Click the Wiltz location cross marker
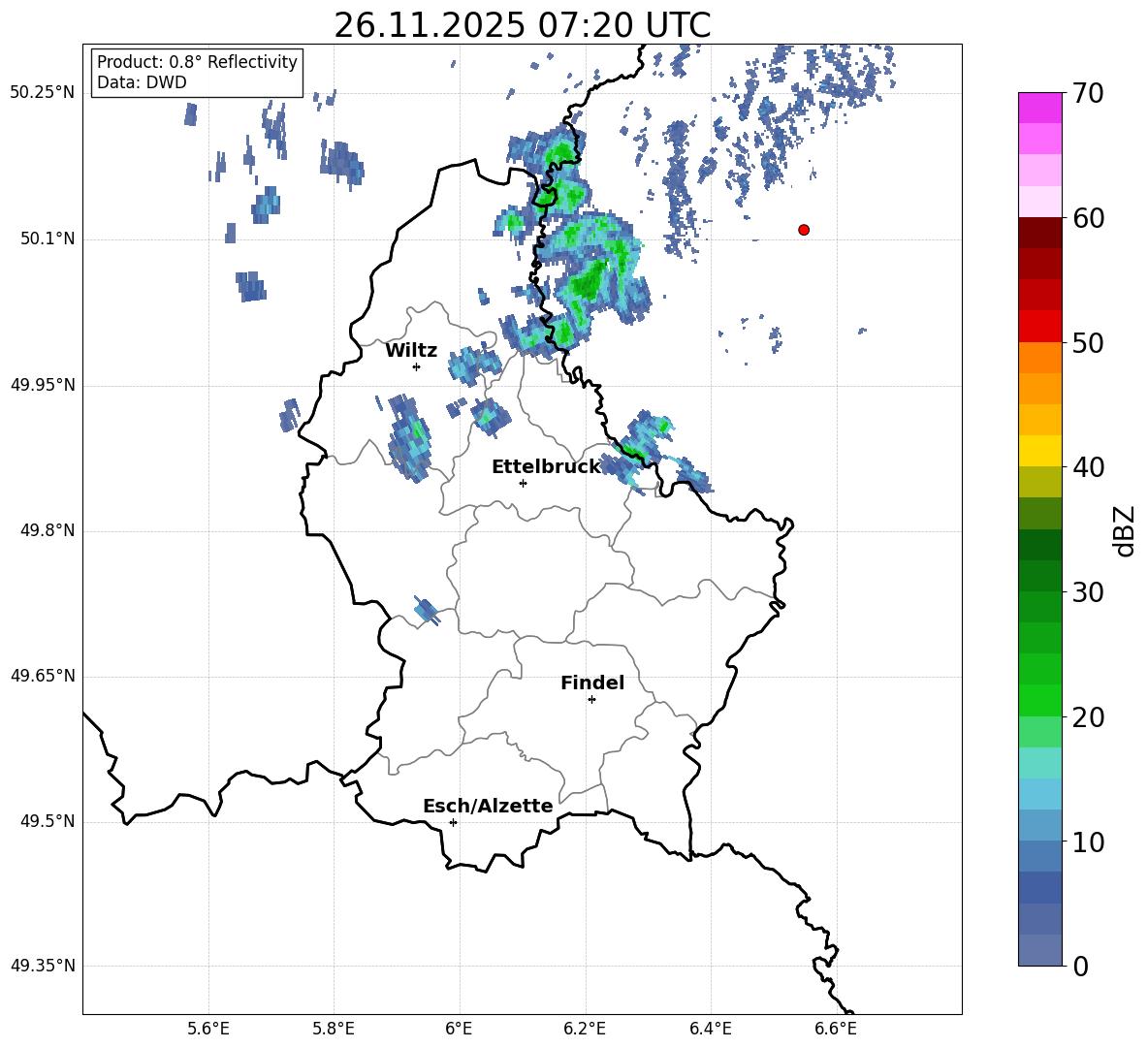The image size is (1148, 1048). tap(417, 366)
